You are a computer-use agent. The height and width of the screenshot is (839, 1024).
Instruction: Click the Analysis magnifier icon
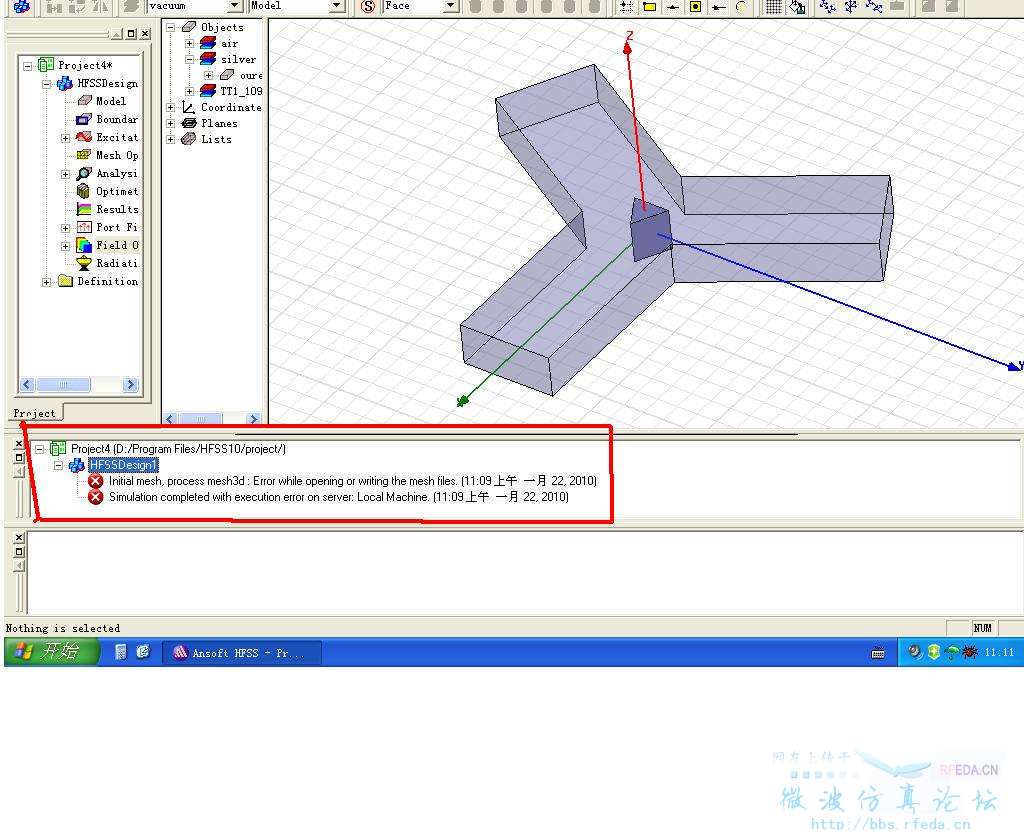84,173
